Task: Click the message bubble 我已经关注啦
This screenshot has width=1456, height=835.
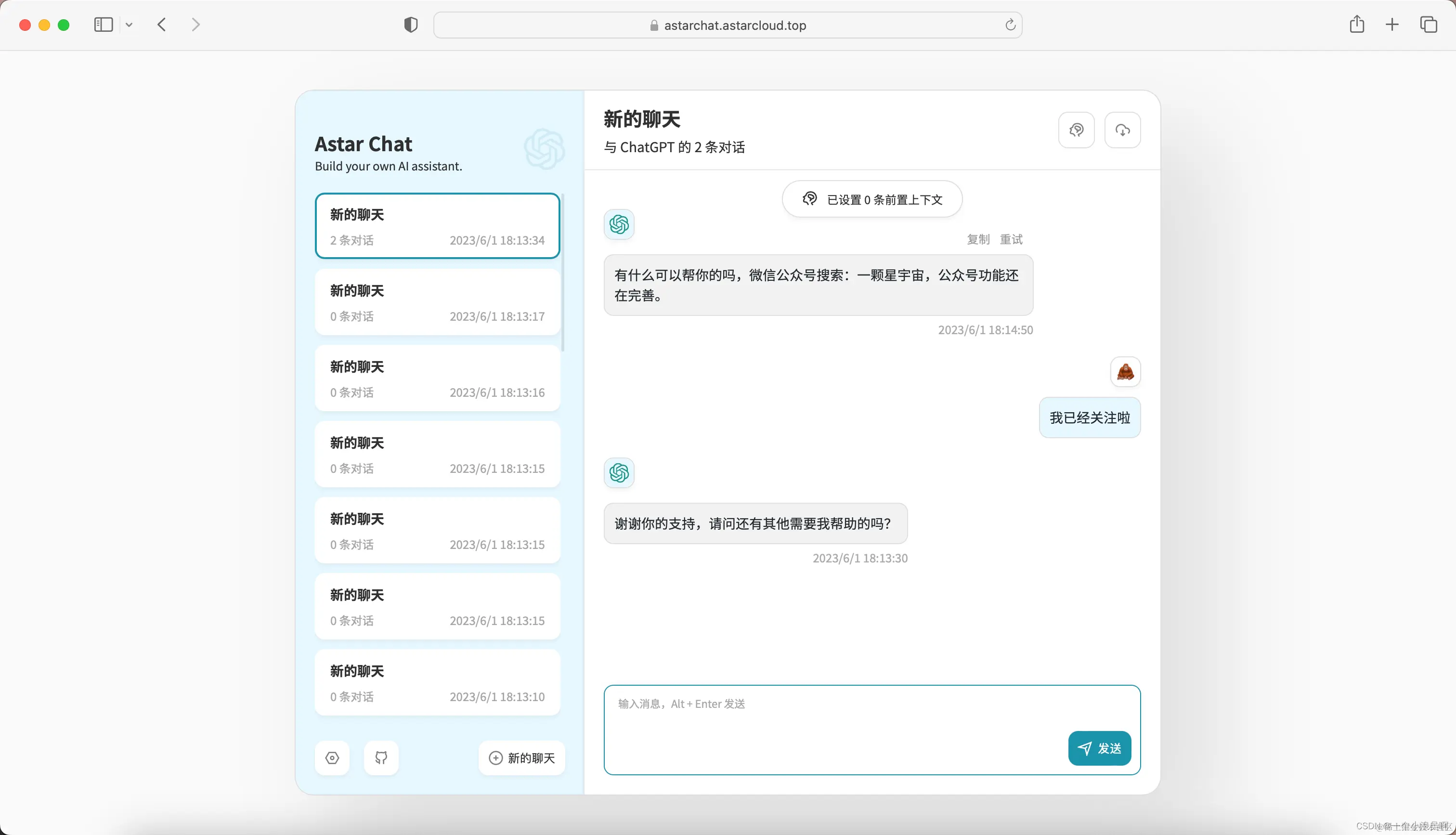Action: tap(1089, 417)
